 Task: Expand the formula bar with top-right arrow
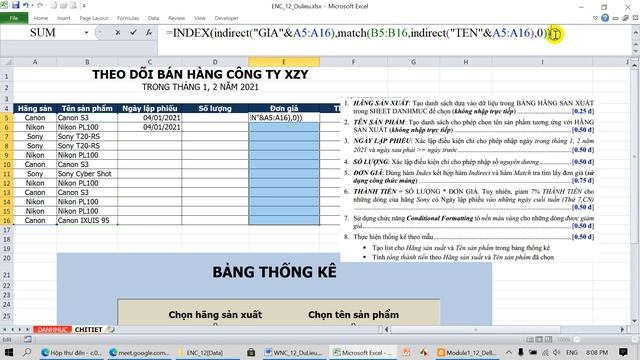[x=635, y=33]
